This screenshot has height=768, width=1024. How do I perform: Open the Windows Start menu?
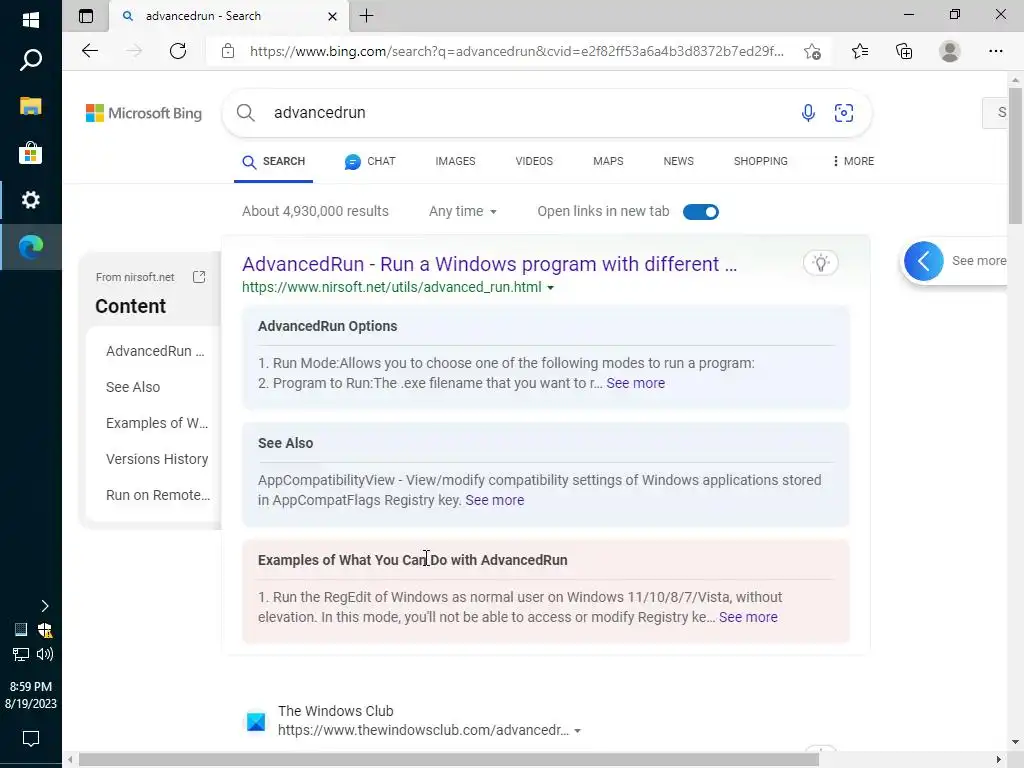[x=31, y=20]
